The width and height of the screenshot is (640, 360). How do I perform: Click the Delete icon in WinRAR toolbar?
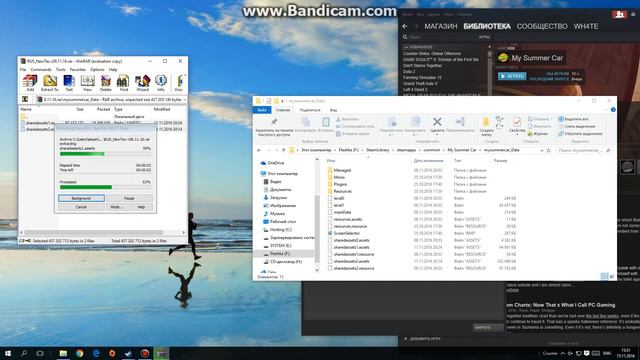click(106, 83)
